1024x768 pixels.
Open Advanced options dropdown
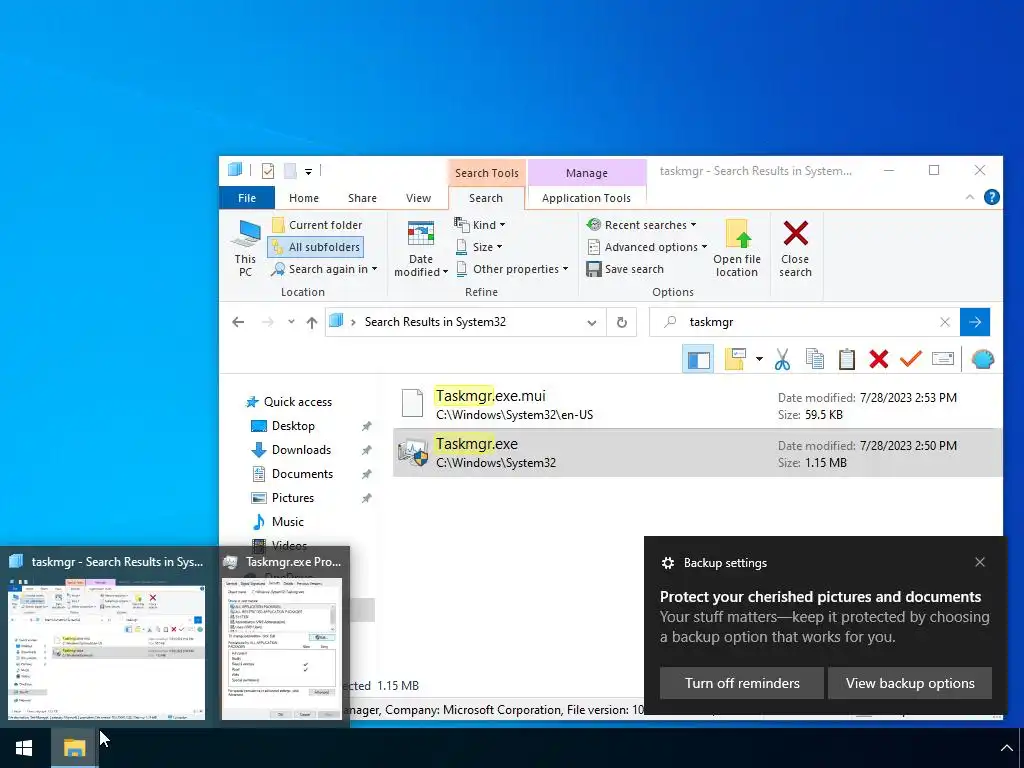click(x=647, y=247)
